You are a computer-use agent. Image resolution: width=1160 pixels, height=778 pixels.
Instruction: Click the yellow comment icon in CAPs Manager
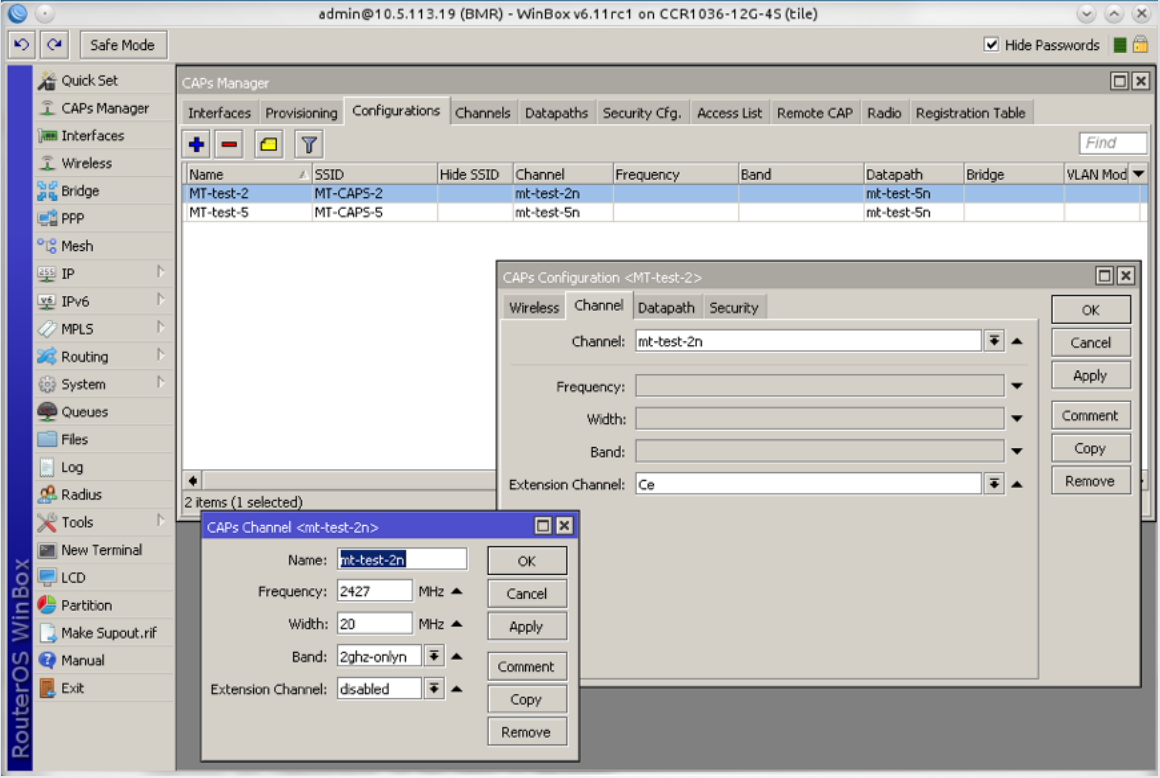click(x=269, y=144)
